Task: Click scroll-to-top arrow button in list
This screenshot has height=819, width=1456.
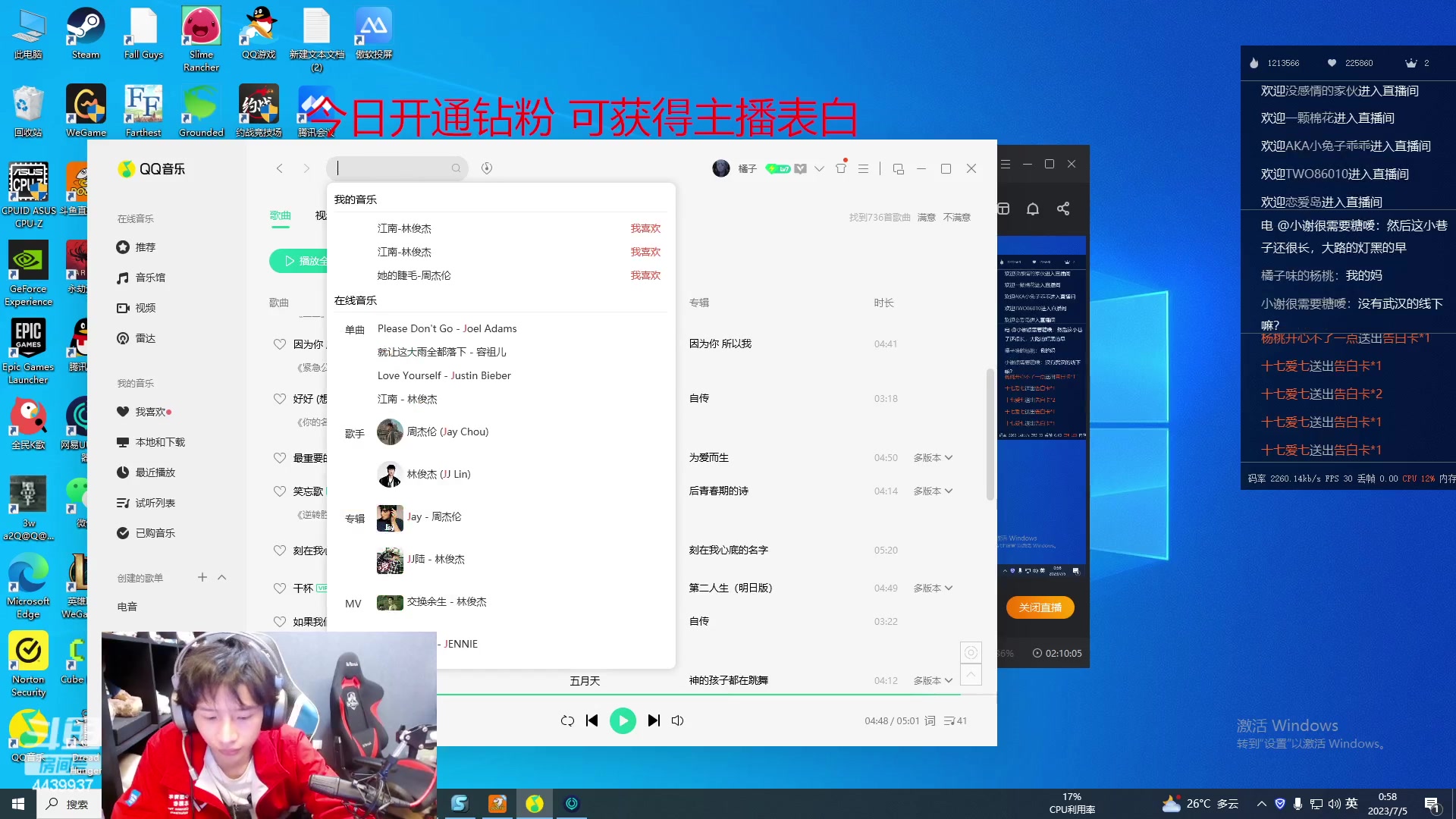Action: (x=971, y=674)
